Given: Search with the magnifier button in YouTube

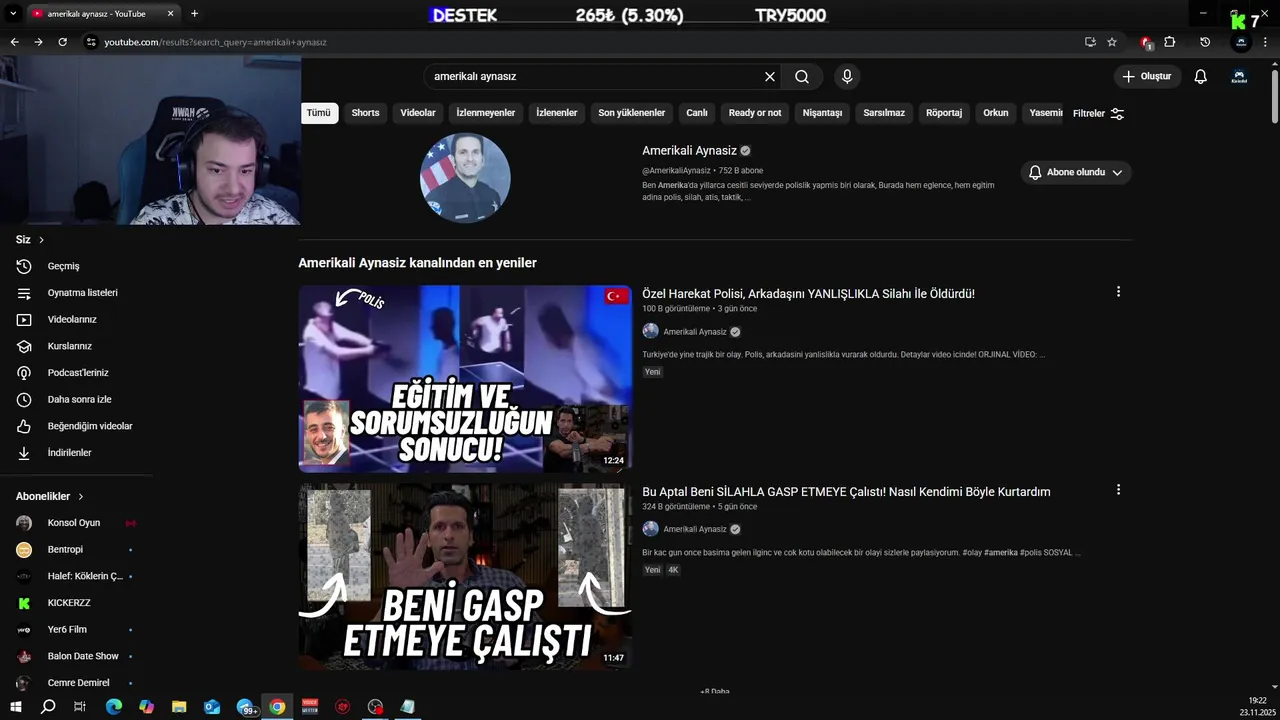Looking at the screenshot, I should pos(802,76).
